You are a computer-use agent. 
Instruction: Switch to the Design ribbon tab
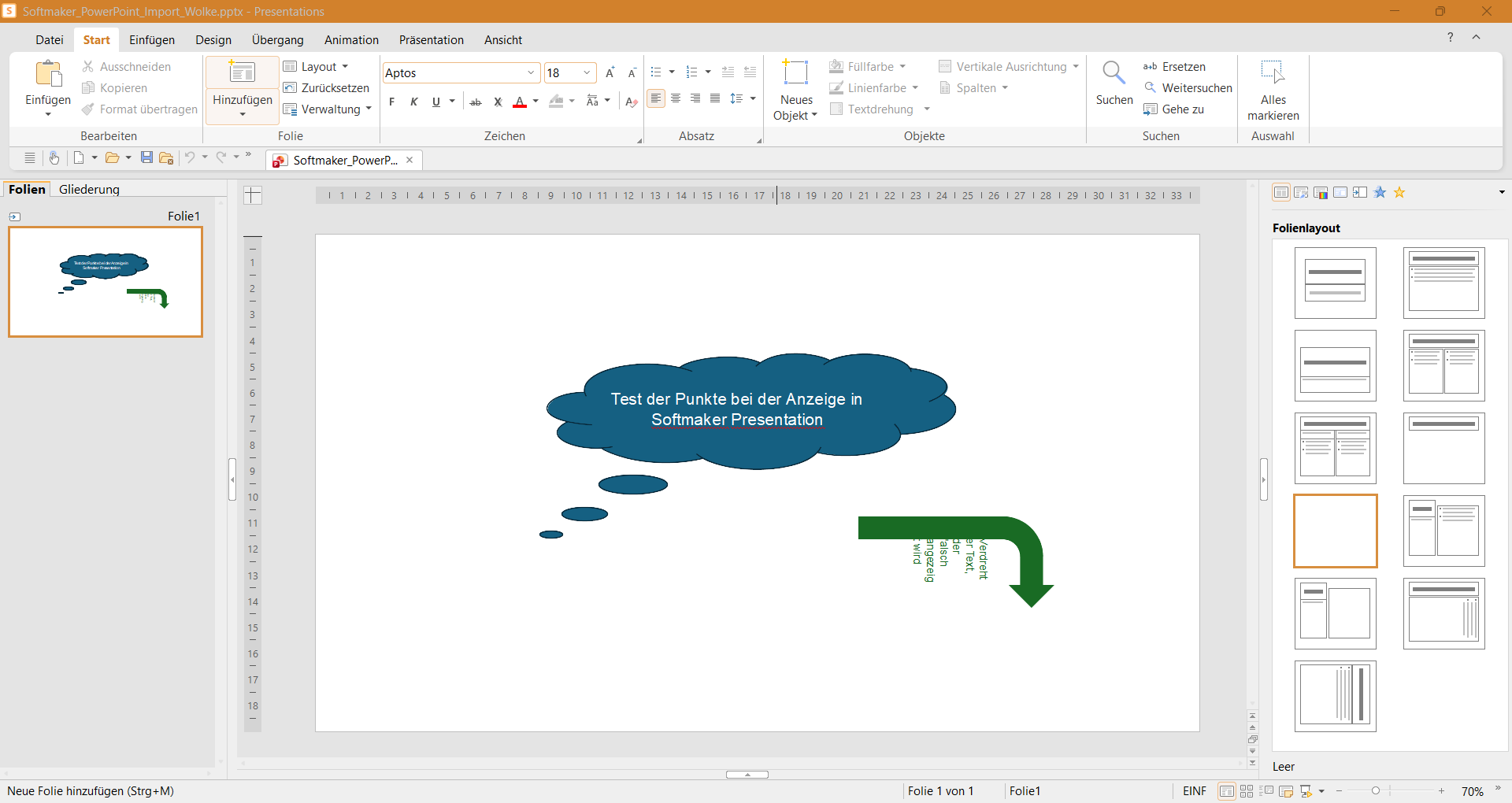[x=213, y=40]
